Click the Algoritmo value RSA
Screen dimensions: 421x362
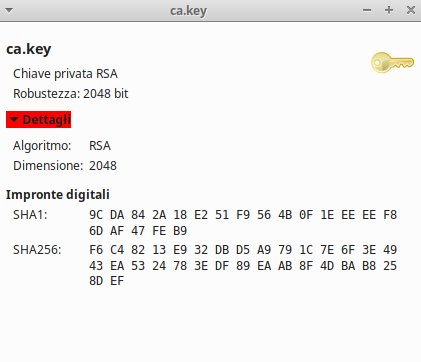point(100,146)
